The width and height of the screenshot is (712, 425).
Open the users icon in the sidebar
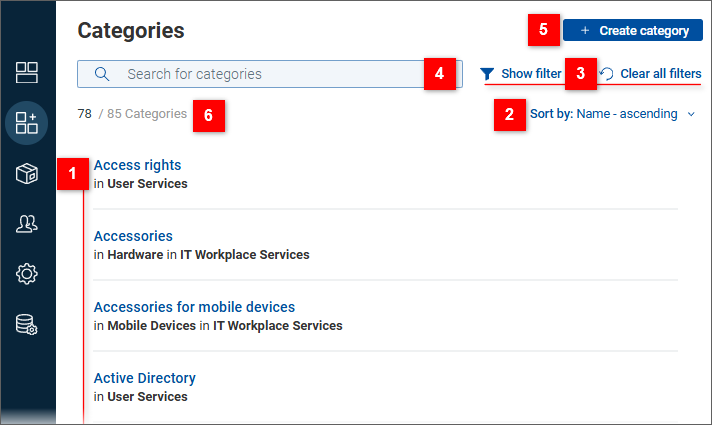(27, 224)
